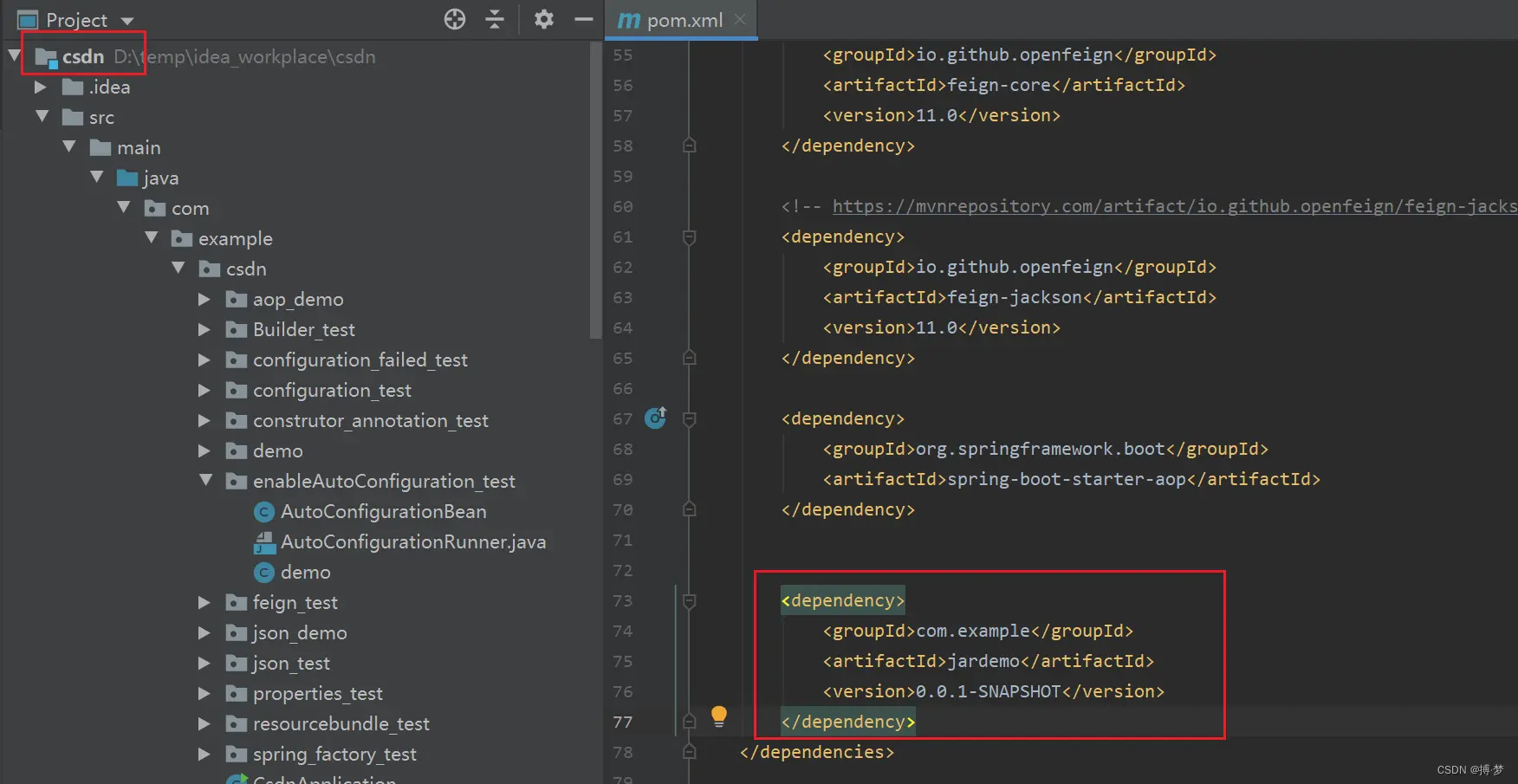Expand the aop_demo package
This screenshot has height=784, width=1518.
204,299
